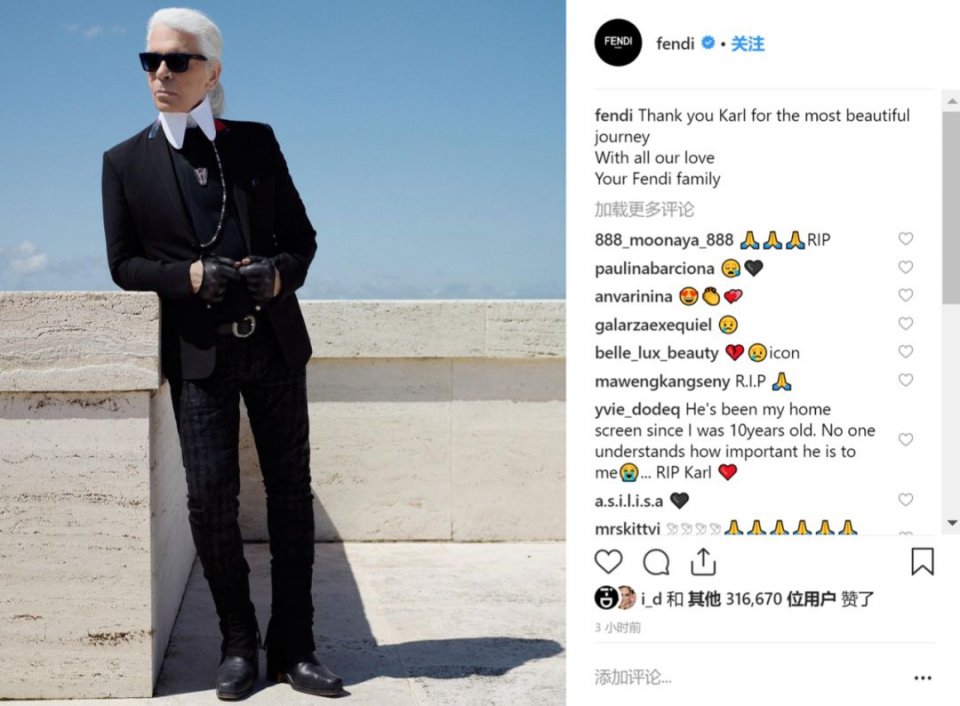Like the post with the heart icon
The image size is (960, 706).
click(x=608, y=561)
